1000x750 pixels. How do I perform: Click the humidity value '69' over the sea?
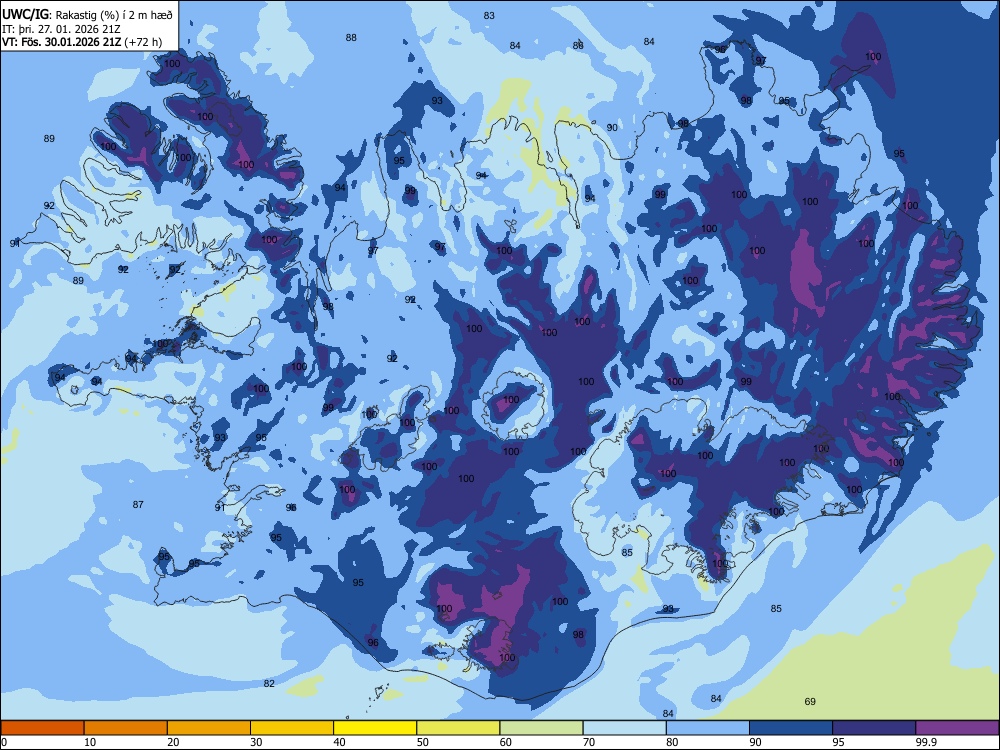tap(810, 702)
